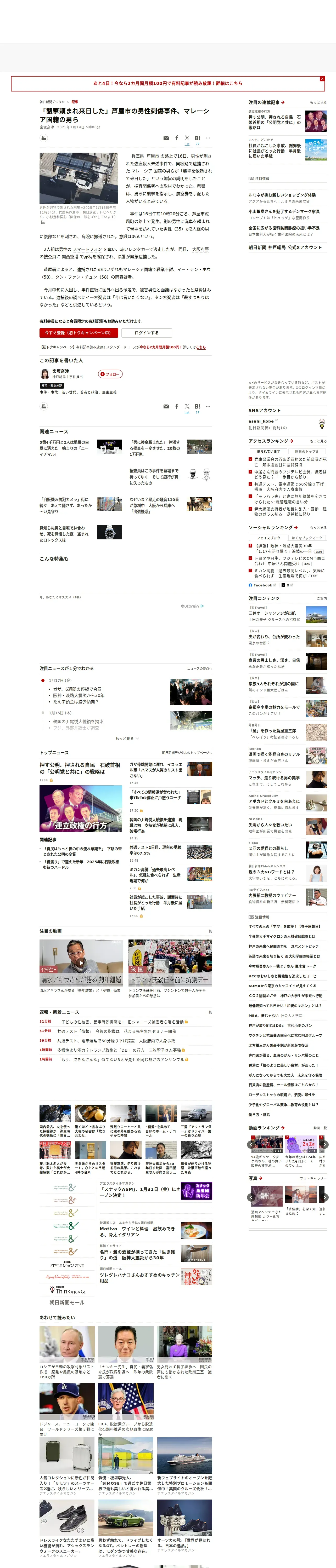This screenshot has width=336, height=1568.
Task: Open ellipsis menu below the author section
Action: click(x=208, y=406)
